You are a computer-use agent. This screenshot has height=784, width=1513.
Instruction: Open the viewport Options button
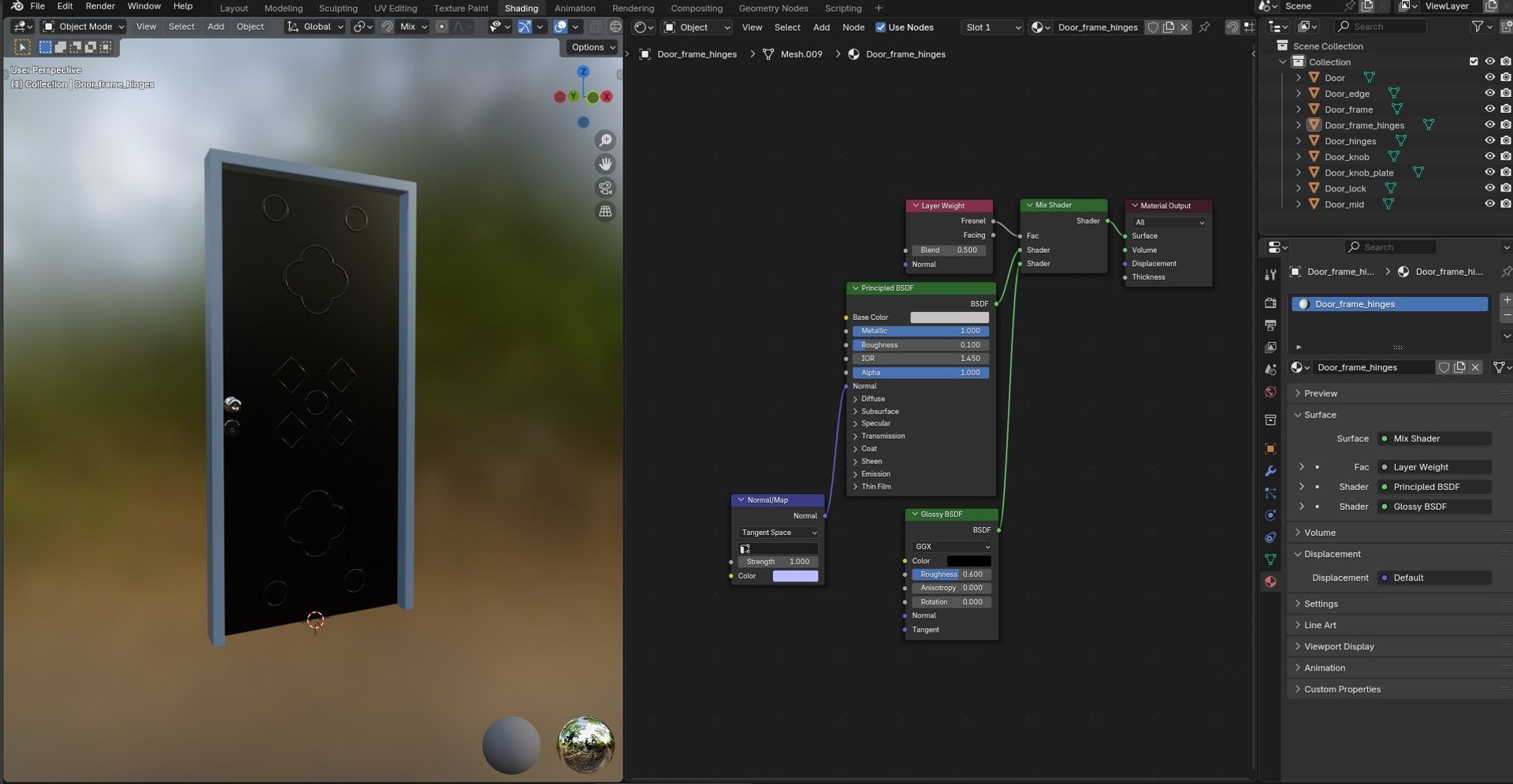(x=593, y=47)
